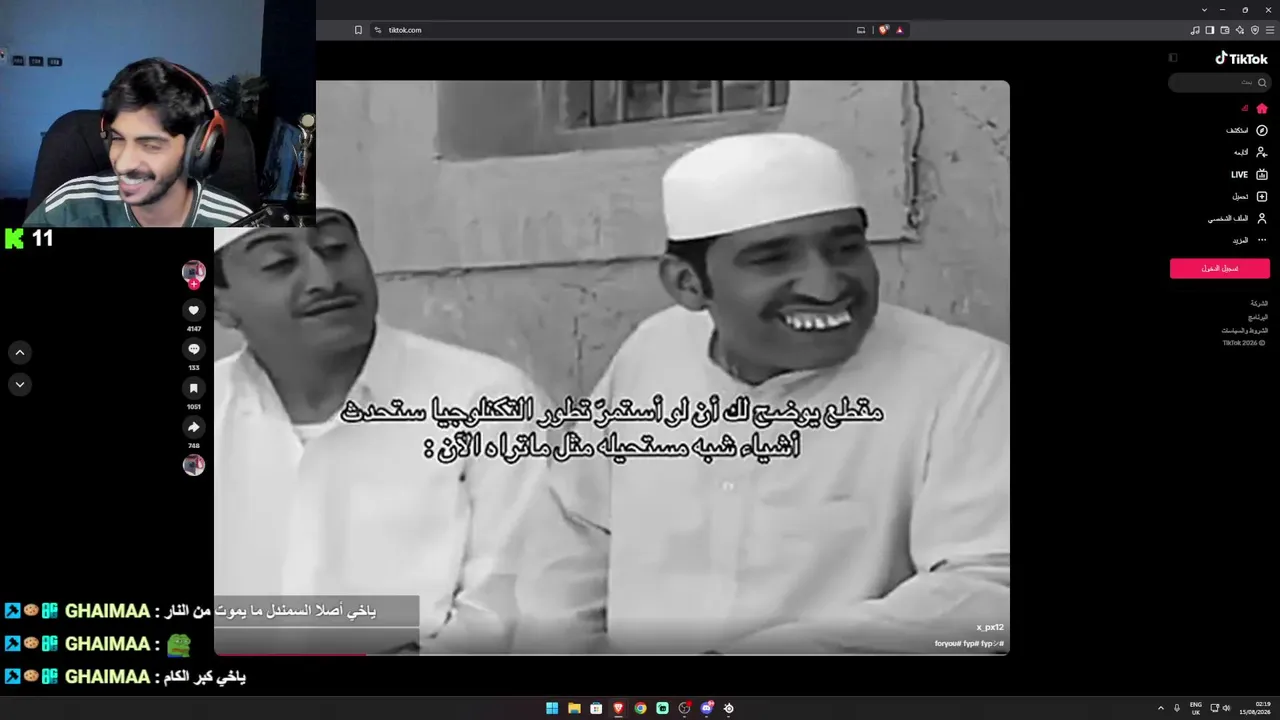Click the GHAIMAA chat message with frog emote
The height and width of the screenshot is (720, 1280).
(x=98, y=644)
